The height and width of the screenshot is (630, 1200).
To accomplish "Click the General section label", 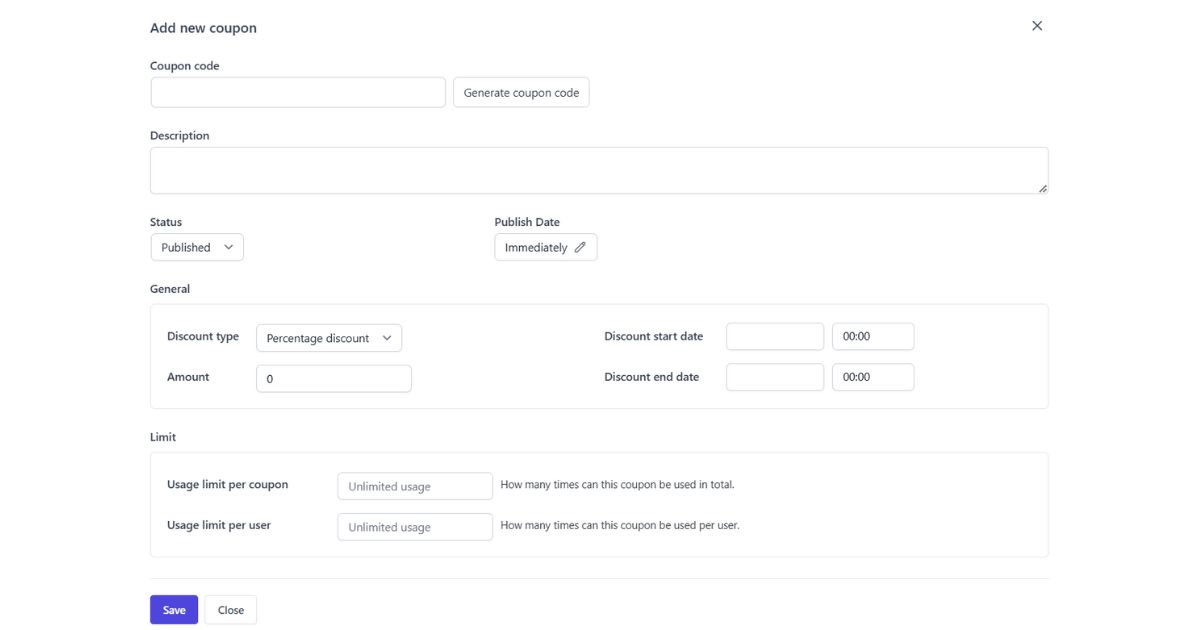I will [169, 288].
